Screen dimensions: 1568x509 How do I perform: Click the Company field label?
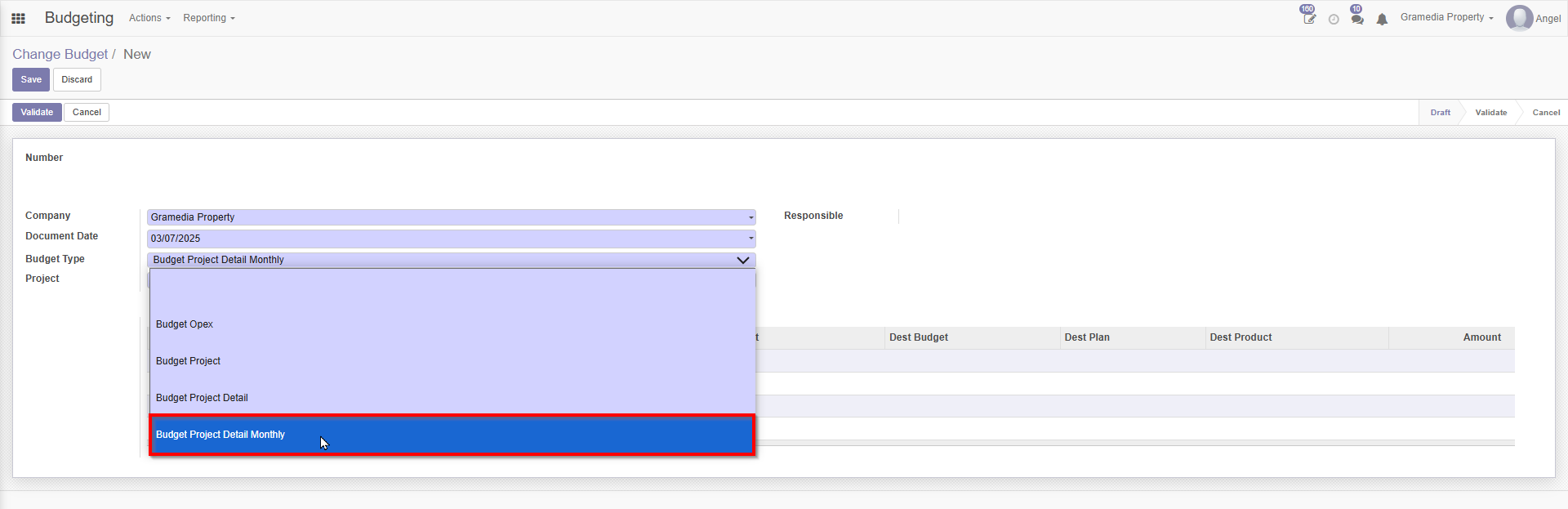(47, 216)
